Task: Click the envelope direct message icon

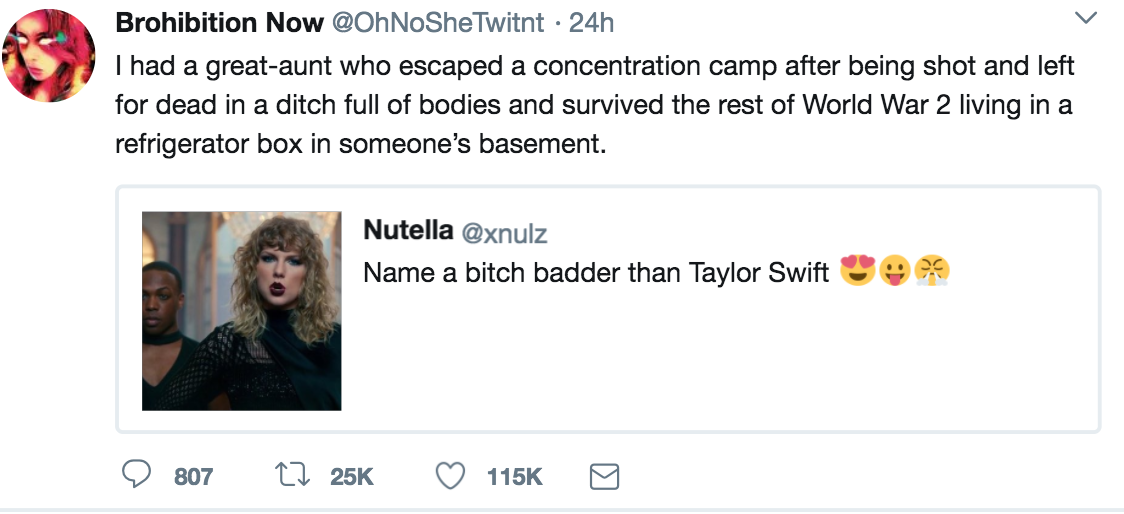Action: [604, 478]
